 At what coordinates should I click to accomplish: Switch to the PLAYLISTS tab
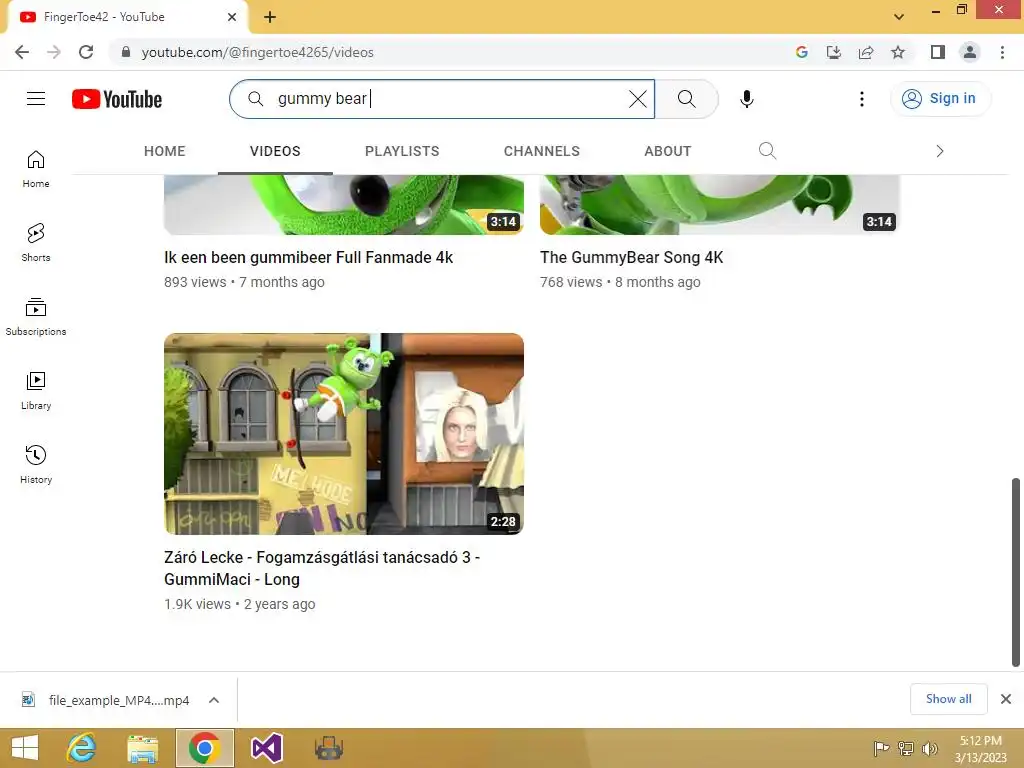point(402,152)
